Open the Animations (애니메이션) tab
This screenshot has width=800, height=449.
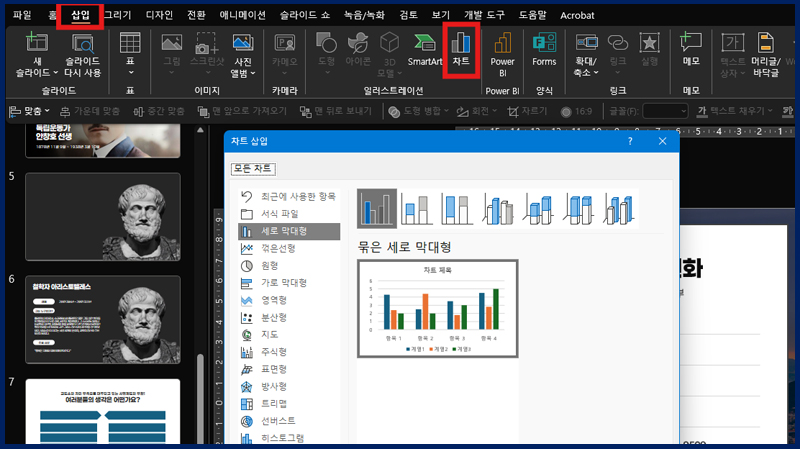pos(242,15)
